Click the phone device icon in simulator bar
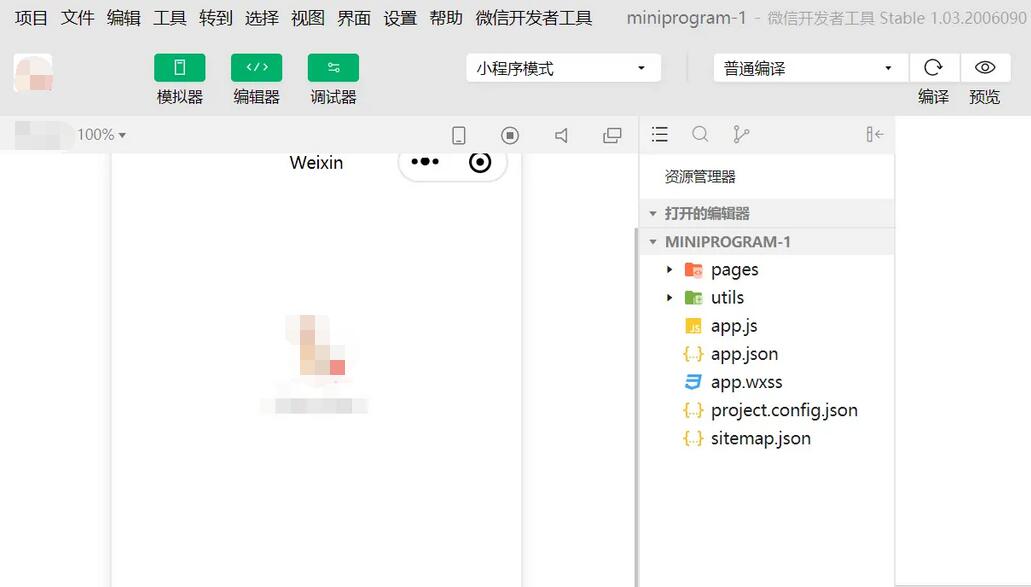Image resolution: width=1031 pixels, height=587 pixels. (x=459, y=135)
